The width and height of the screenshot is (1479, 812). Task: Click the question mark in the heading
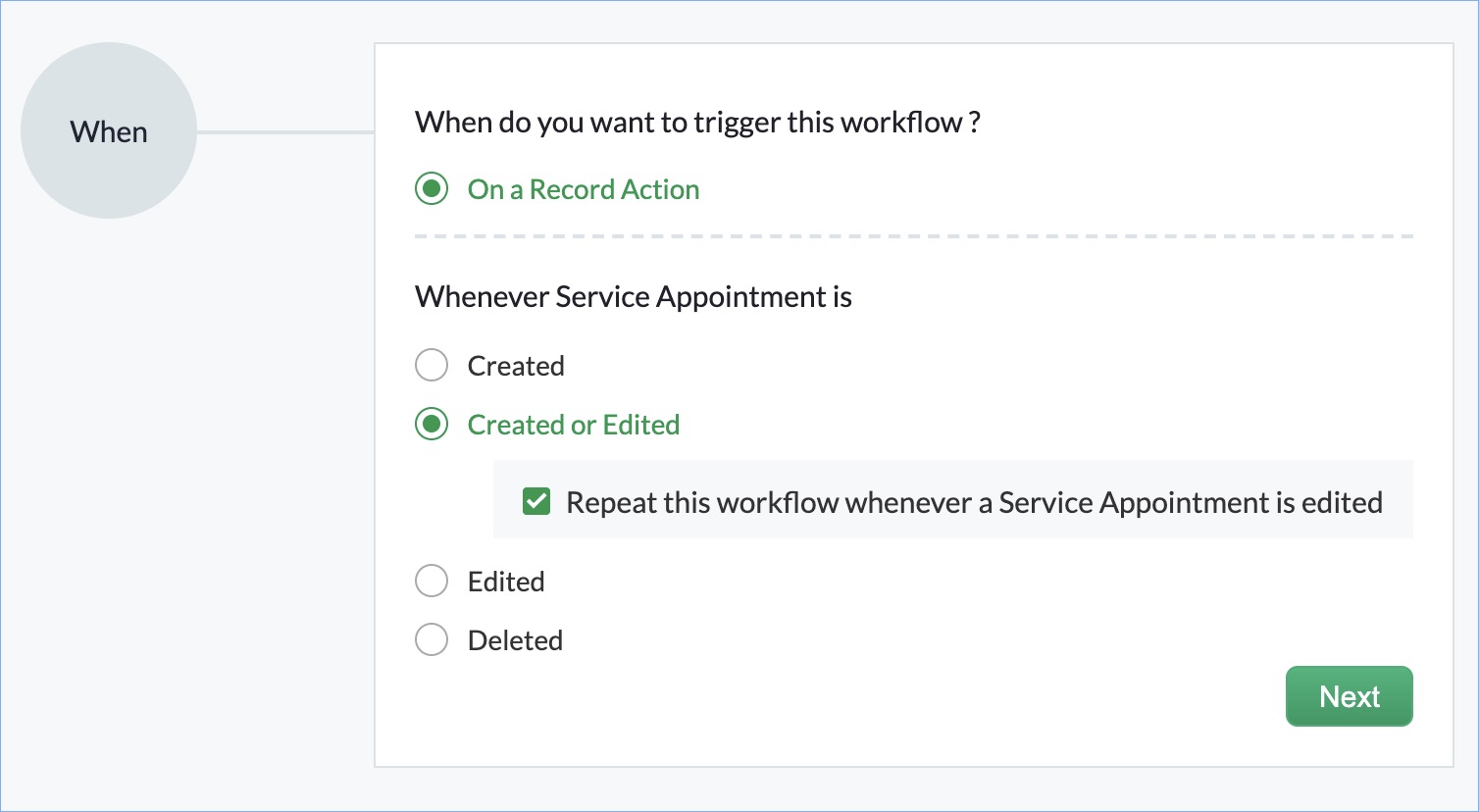coord(974,123)
